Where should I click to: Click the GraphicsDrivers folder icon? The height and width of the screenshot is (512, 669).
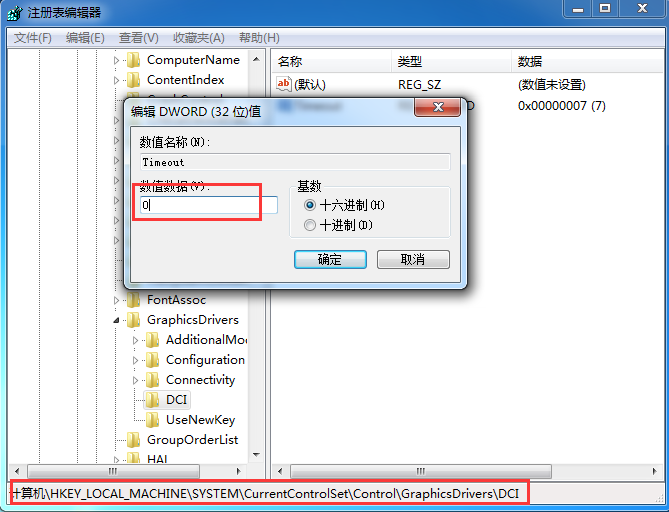134,320
